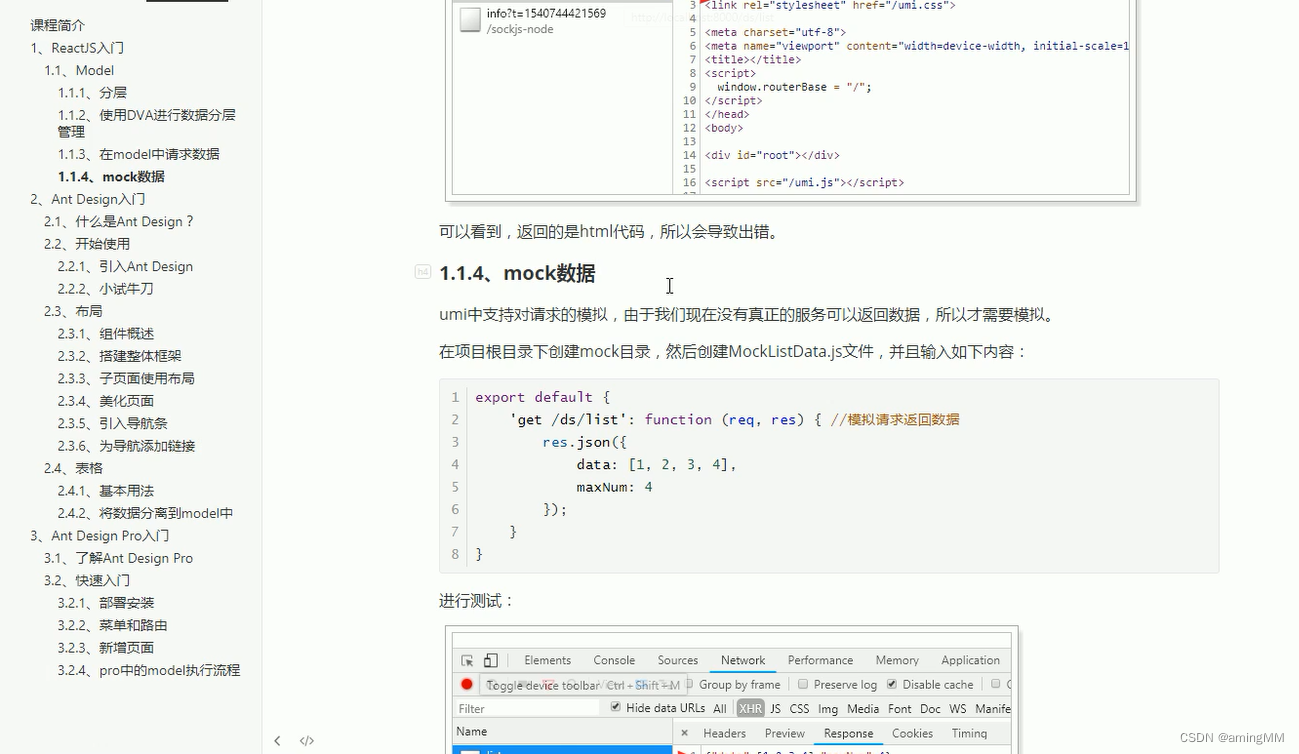Screen dimensions: 1299x754
Task: Click the red record button in Network panel
Action: tap(467, 684)
